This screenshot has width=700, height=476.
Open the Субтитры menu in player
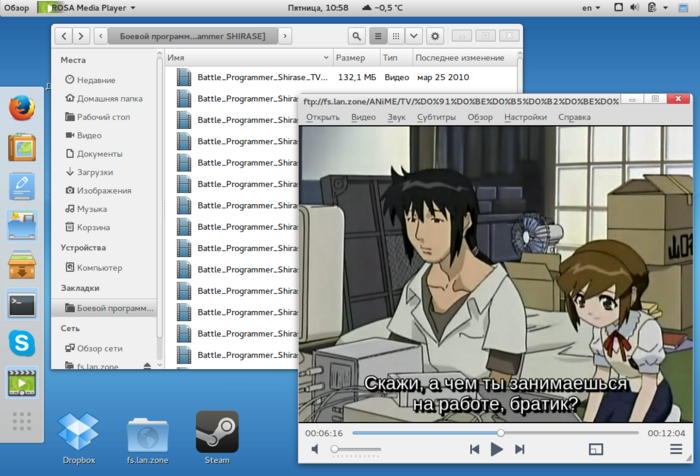[437, 117]
